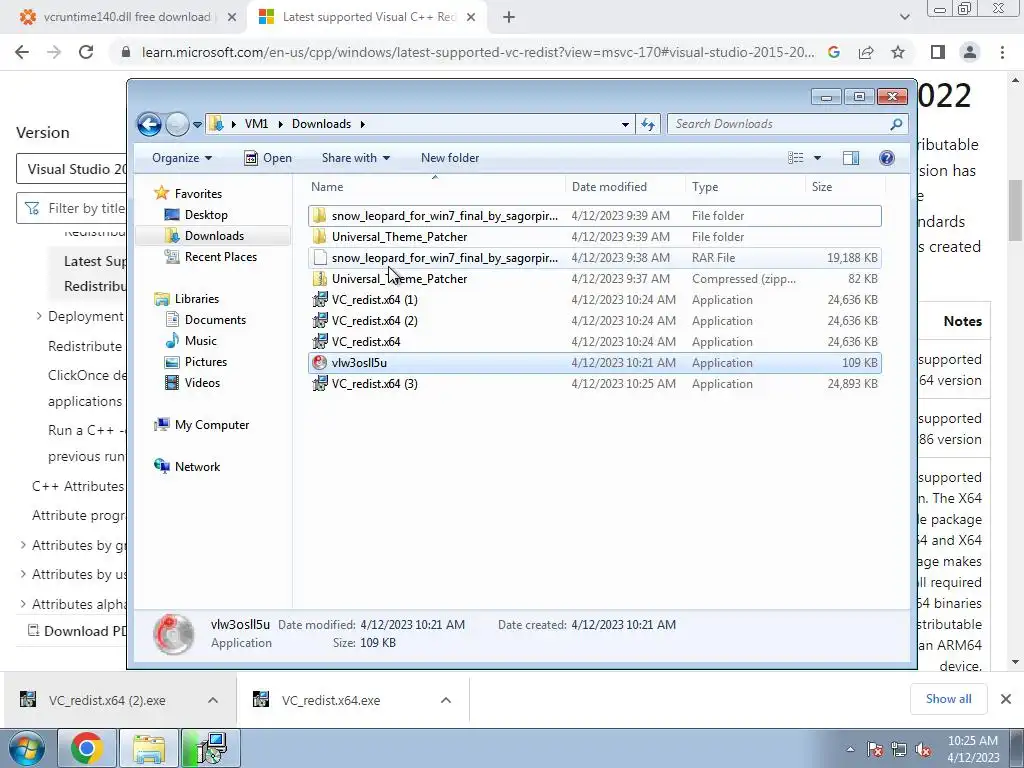Switch to the vcruntime140.dll free download tab
This screenshot has height=768, width=1024.
[127, 17]
